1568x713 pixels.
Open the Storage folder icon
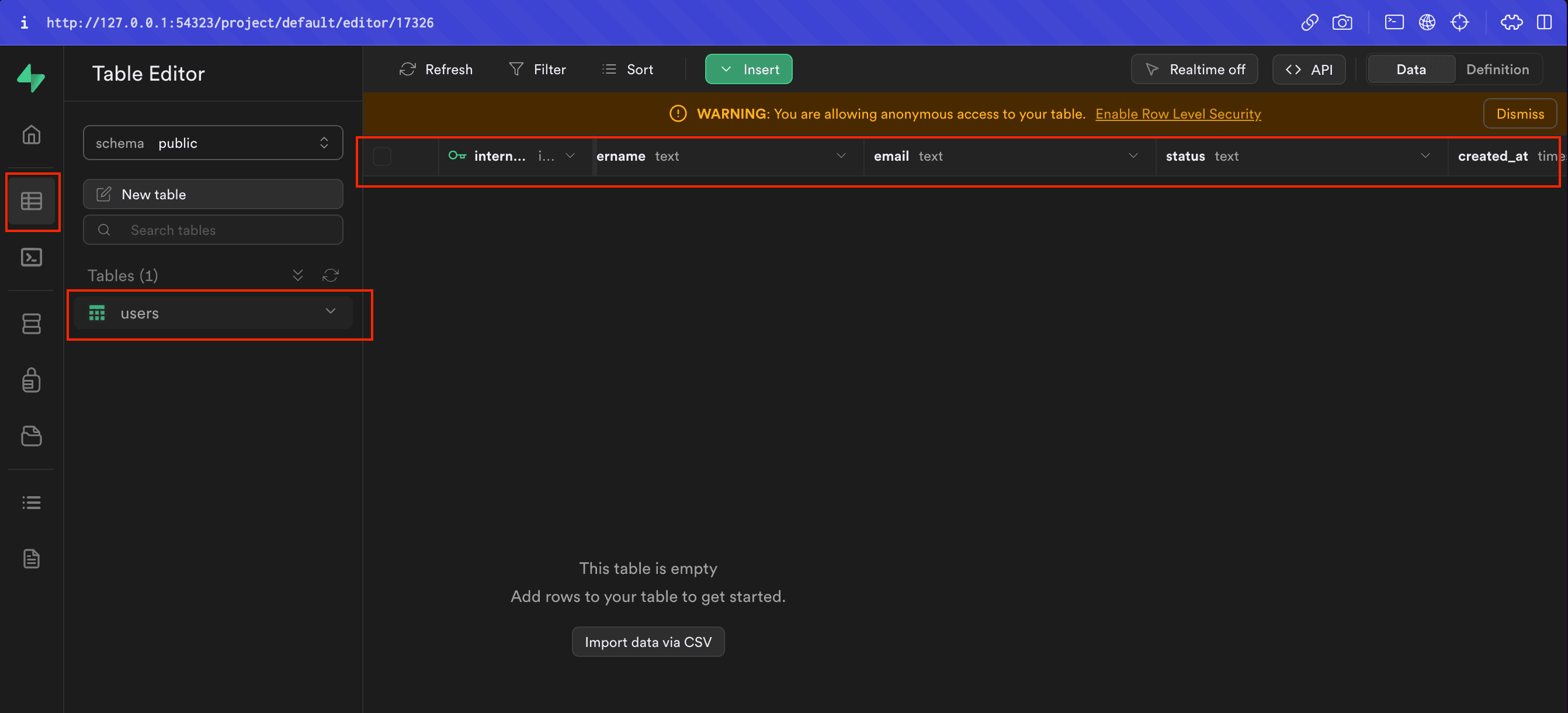(31, 436)
